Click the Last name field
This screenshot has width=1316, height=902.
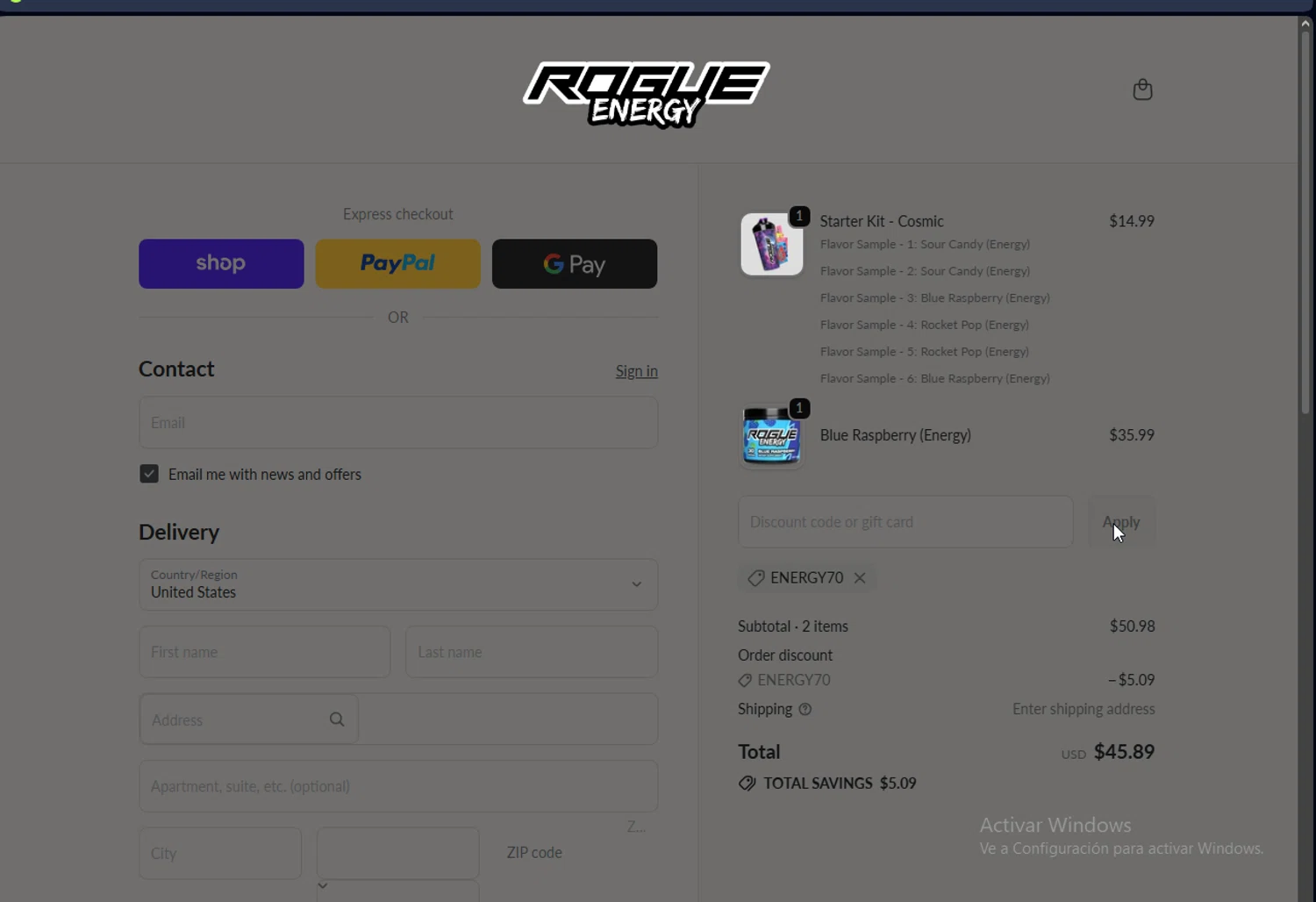point(532,652)
